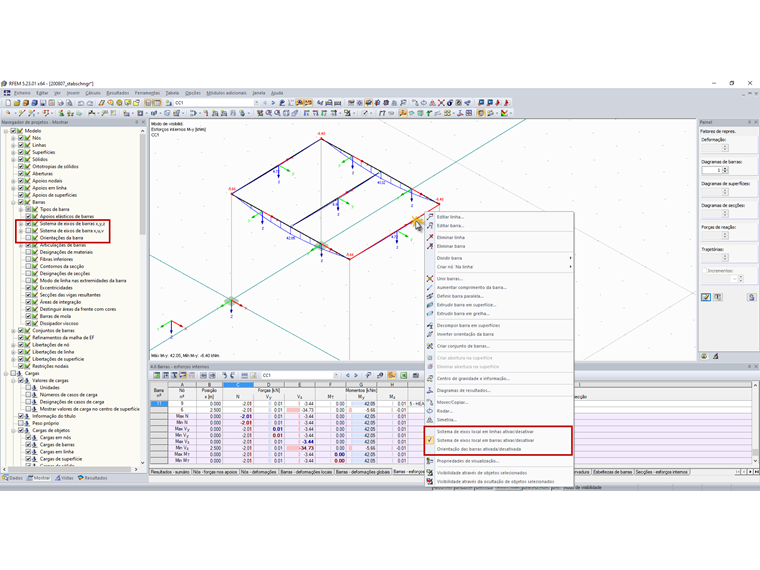
Task: Switch to Mostrar navigator tab
Action: pos(39,478)
